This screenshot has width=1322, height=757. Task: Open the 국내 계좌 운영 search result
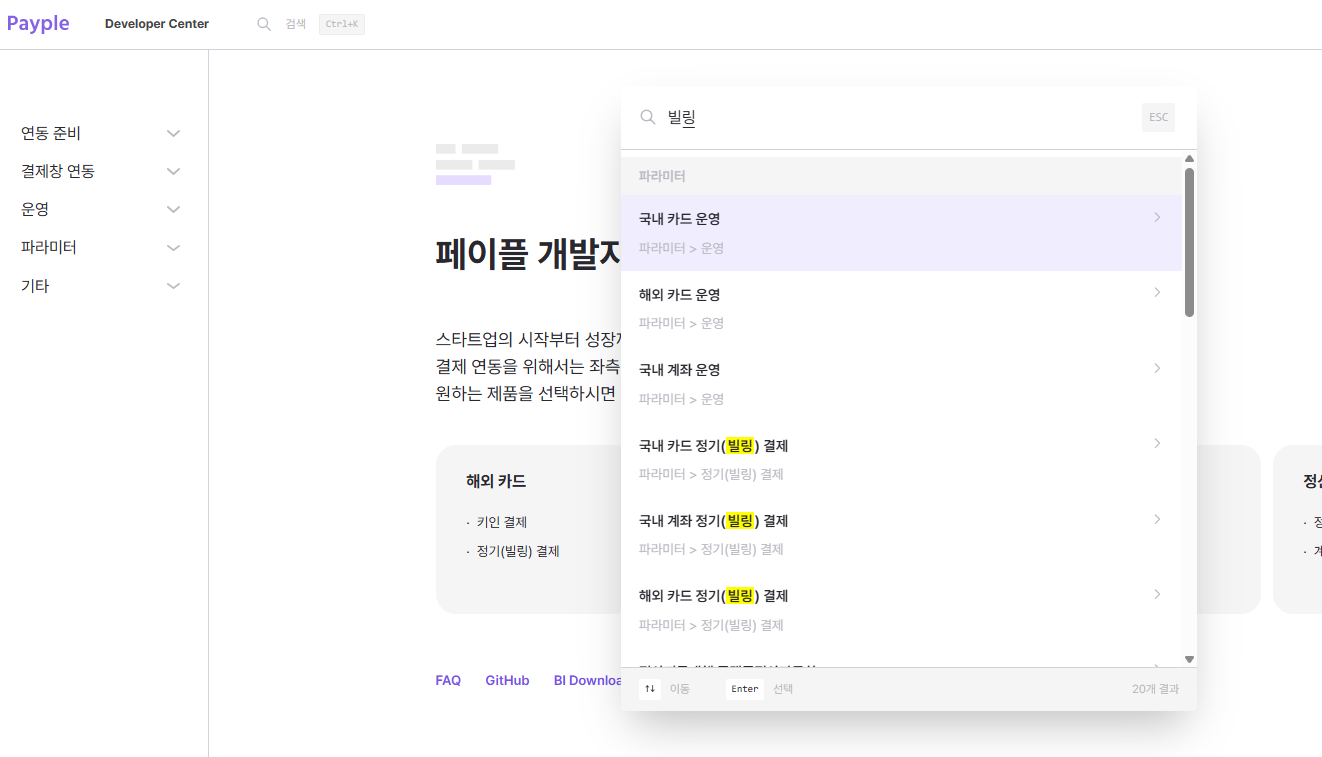click(901, 384)
